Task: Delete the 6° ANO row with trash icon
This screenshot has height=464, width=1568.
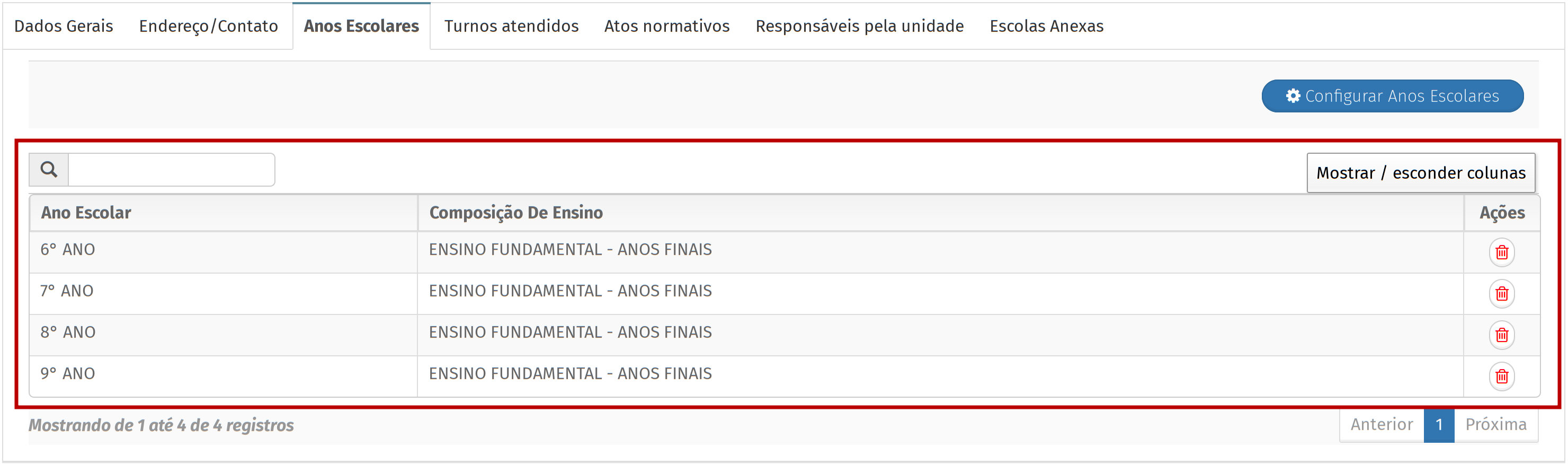Action: point(1501,252)
